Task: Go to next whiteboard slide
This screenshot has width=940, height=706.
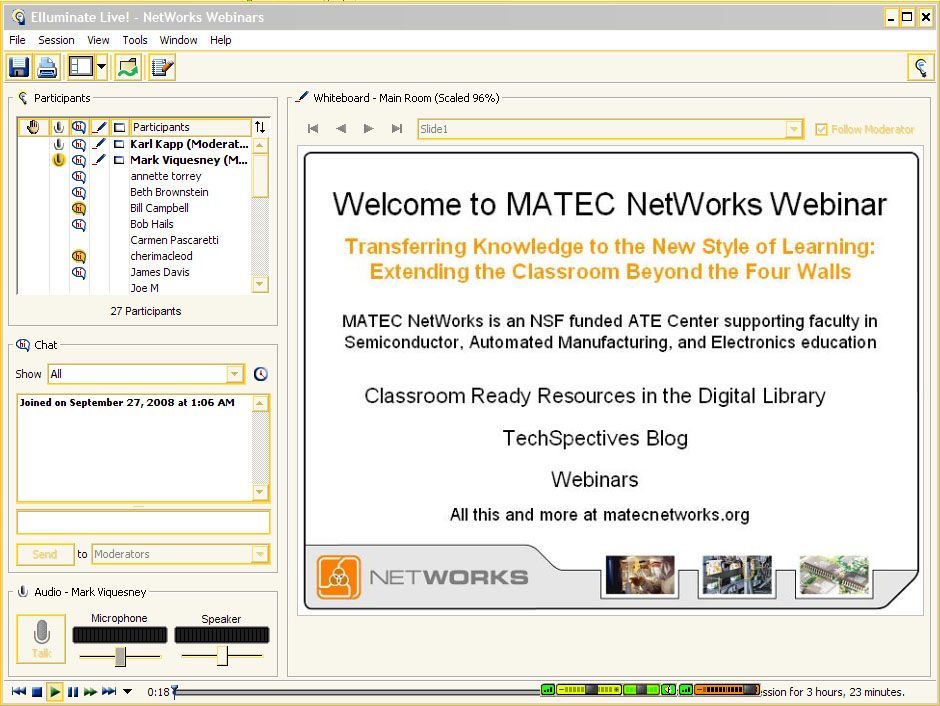Action: pos(369,129)
